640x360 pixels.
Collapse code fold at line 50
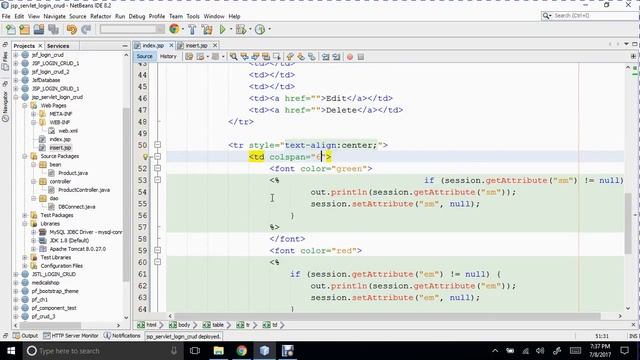pyautogui.click(x=158, y=145)
